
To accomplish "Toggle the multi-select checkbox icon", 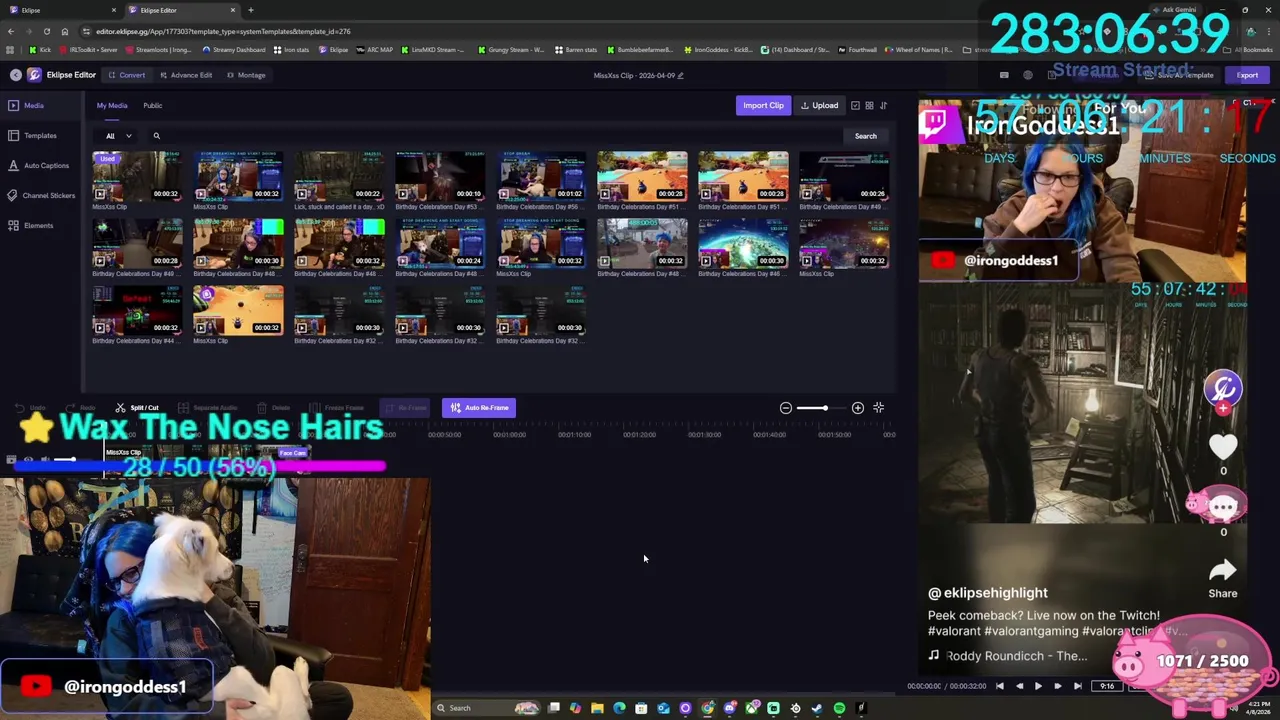I will coord(855,105).
